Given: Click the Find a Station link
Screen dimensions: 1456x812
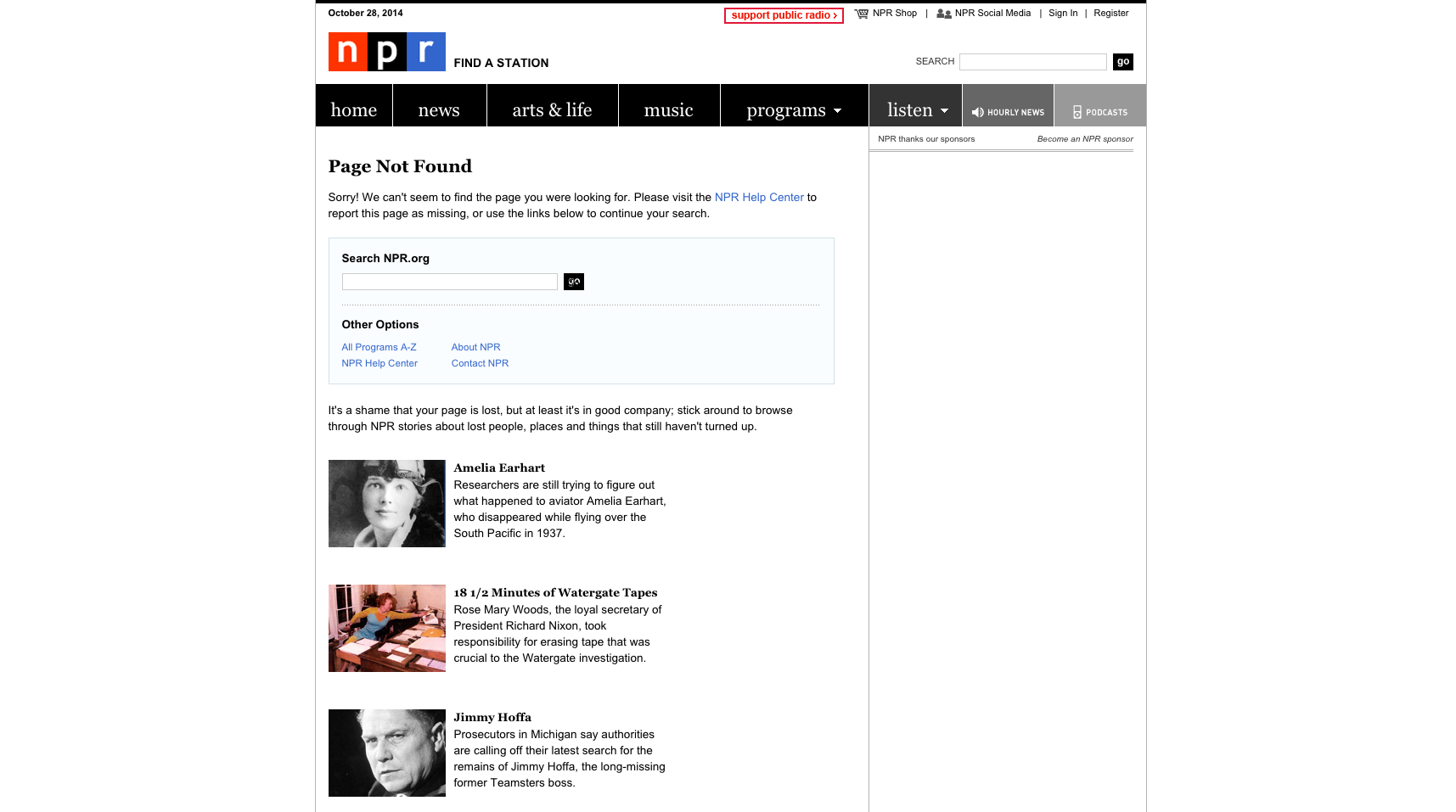Looking at the screenshot, I should point(501,63).
